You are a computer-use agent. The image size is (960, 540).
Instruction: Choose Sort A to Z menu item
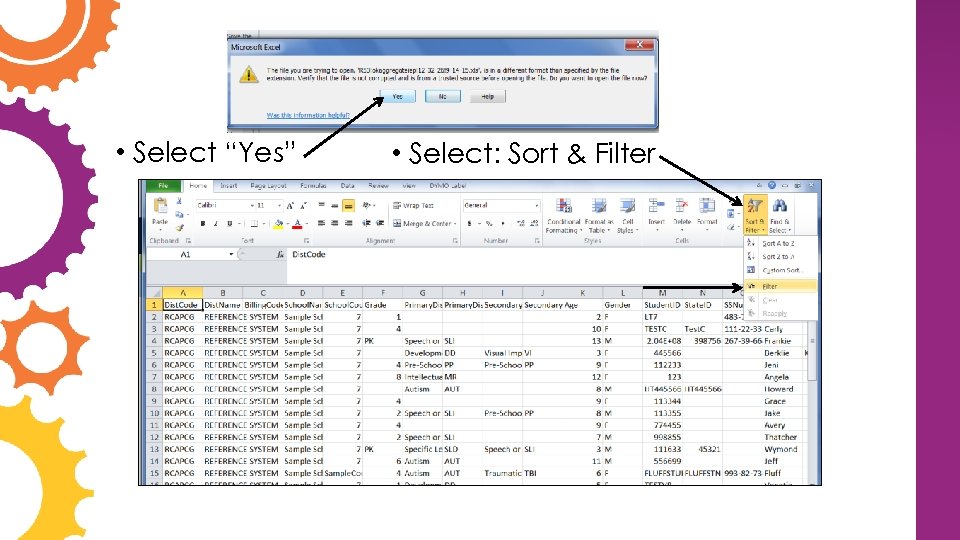(x=781, y=243)
